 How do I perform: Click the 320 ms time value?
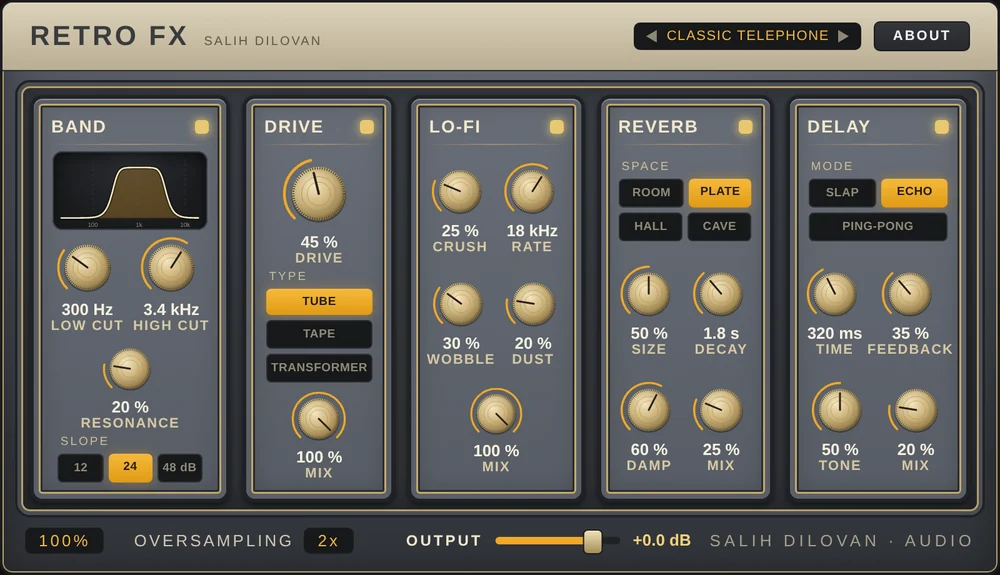click(x=834, y=333)
